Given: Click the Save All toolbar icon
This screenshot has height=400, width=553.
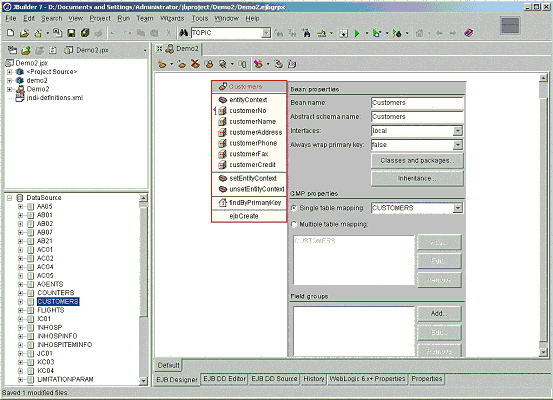Looking at the screenshot, I should 85,33.
